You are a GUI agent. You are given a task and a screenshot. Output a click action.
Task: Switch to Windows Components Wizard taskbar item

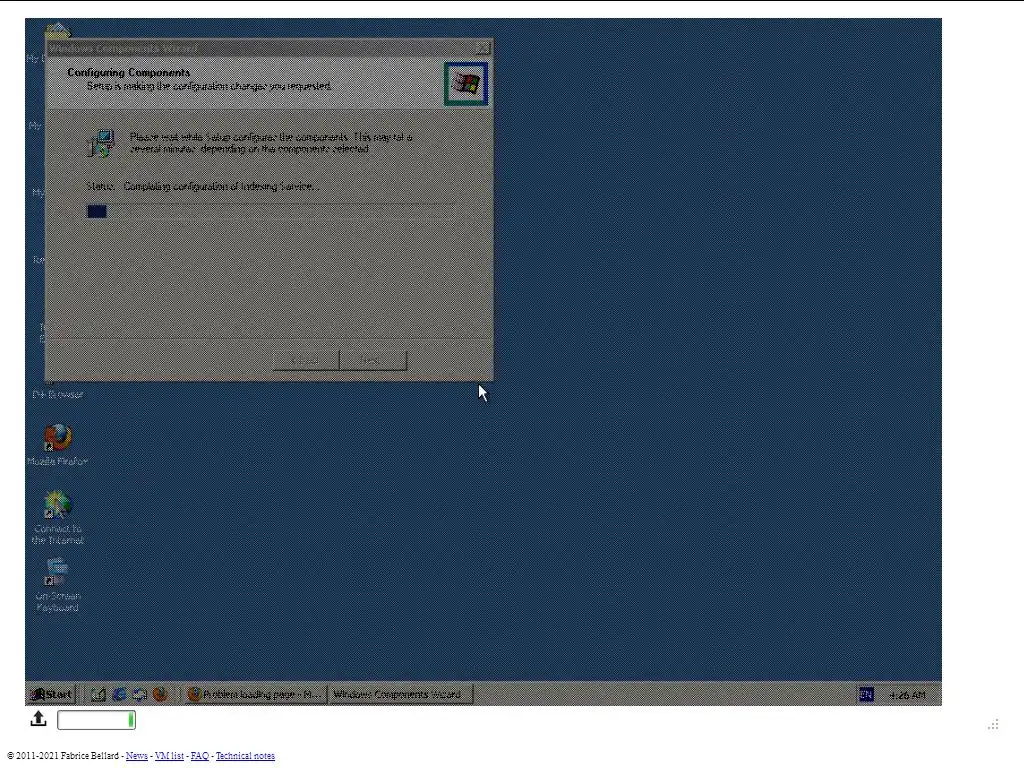400,694
